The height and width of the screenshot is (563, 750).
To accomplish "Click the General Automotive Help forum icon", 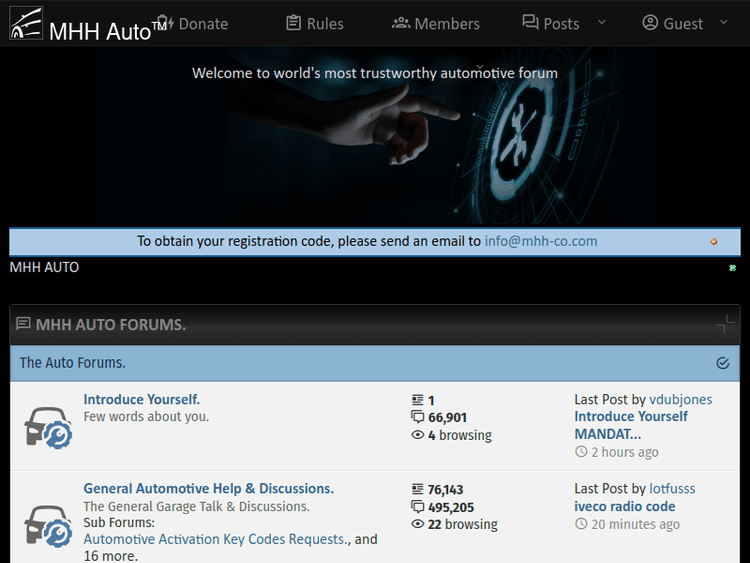I will pos(47,524).
